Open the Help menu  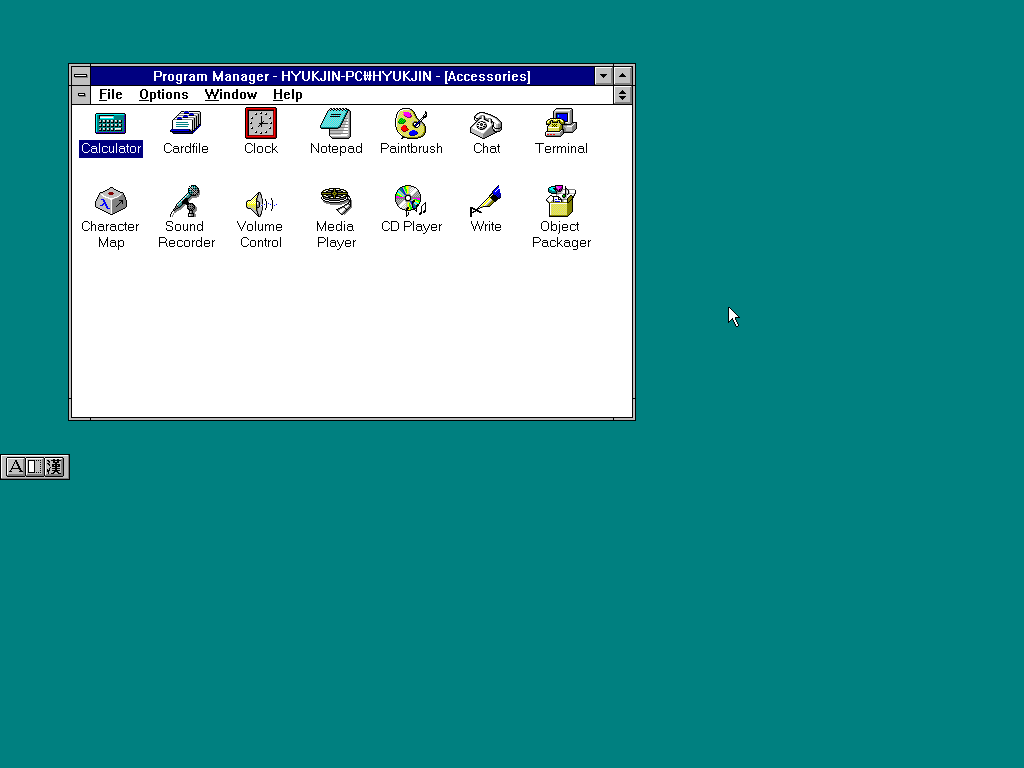[287, 95]
